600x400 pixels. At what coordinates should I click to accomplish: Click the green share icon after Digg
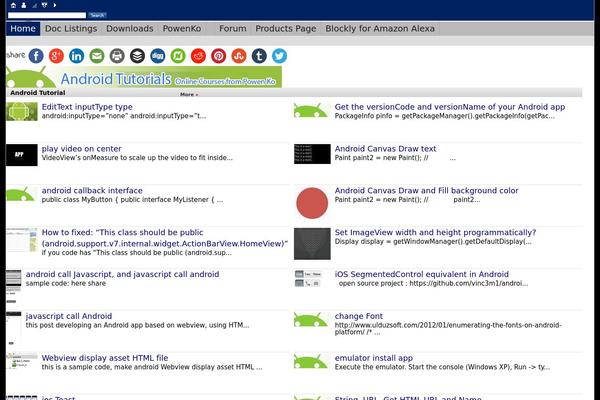click(x=178, y=56)
